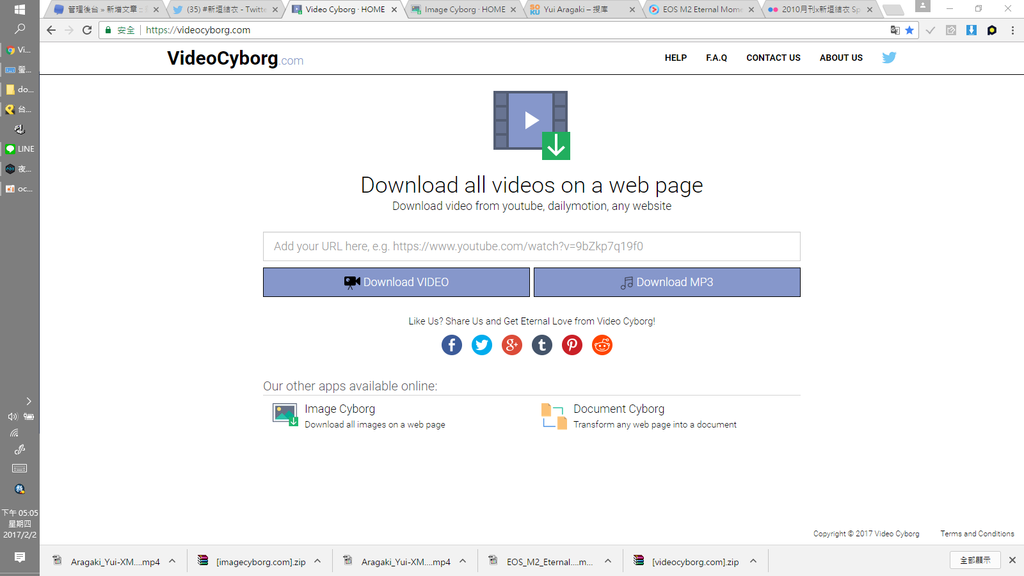Show hidden system tray icons
The width and height of the screenshot is (1024, 576).
tap(28, 401)
